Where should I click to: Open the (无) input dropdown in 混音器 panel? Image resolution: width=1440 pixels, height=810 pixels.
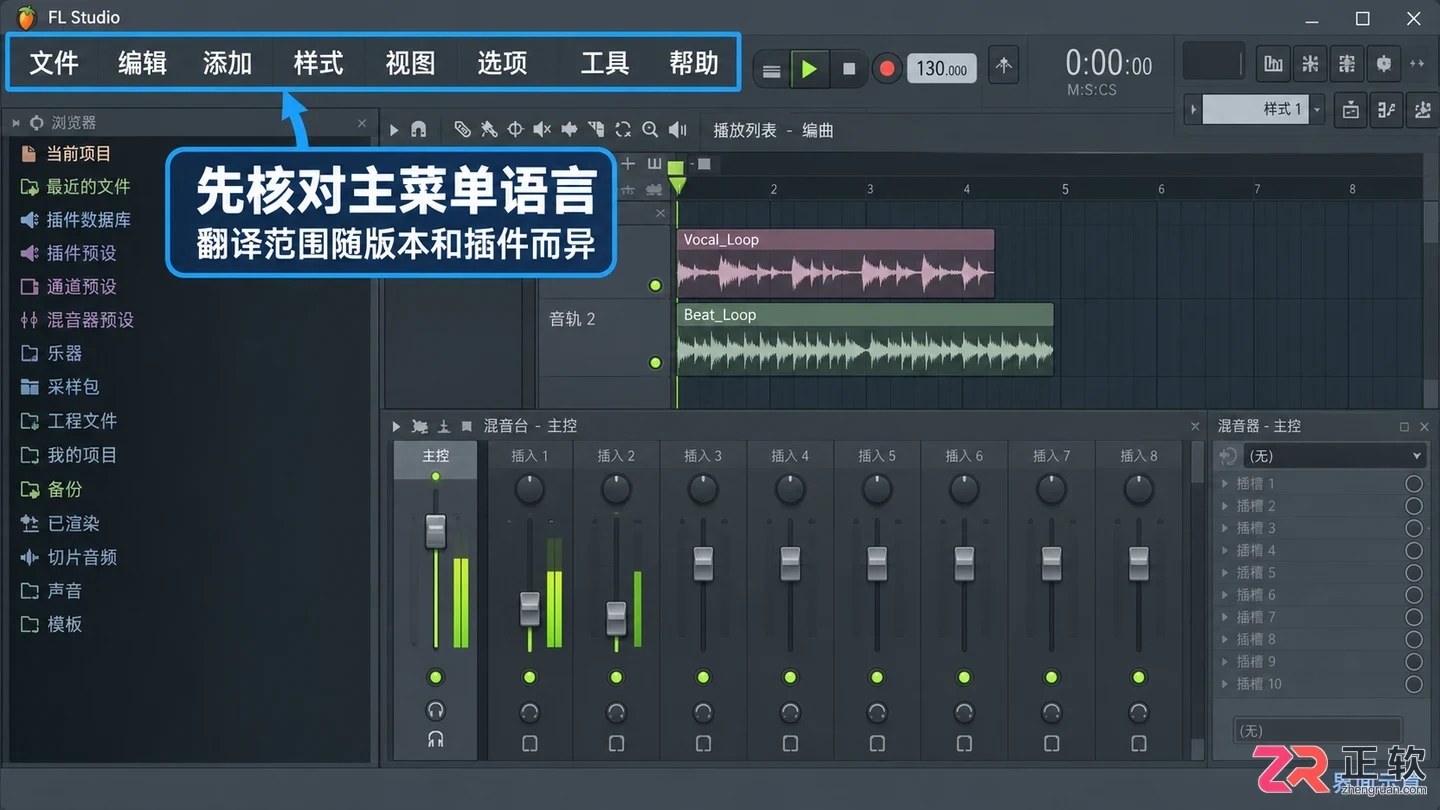pos(1335,456)
